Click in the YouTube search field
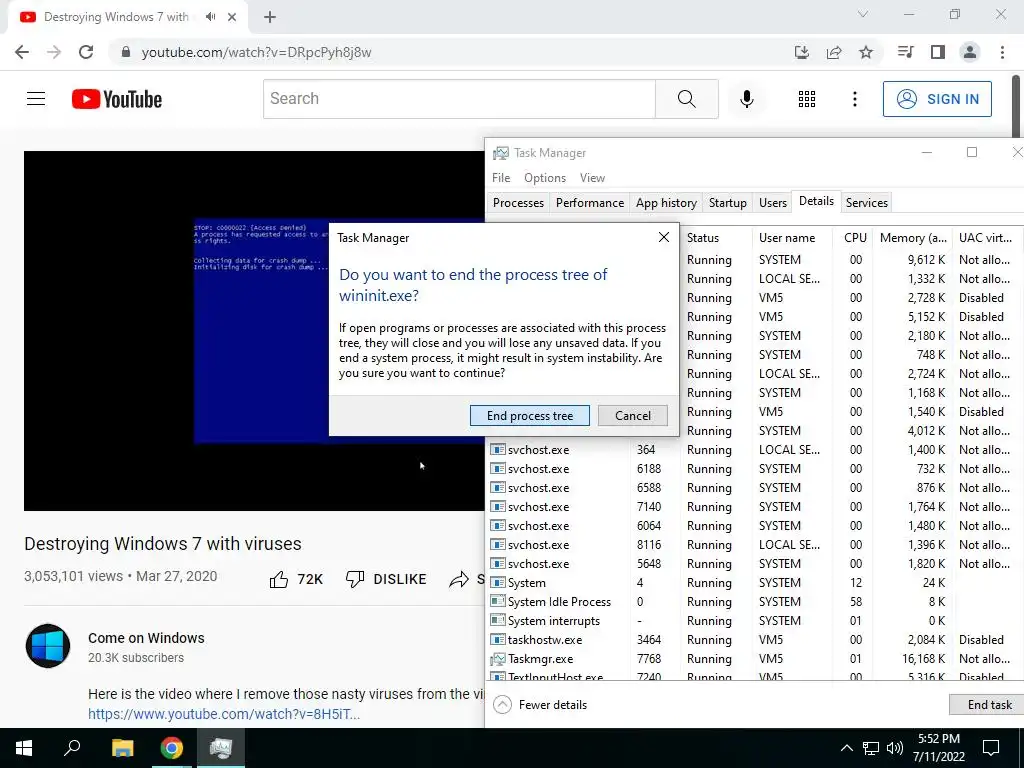This screenshot has height=768, width=1024. [x=459, y=99]
